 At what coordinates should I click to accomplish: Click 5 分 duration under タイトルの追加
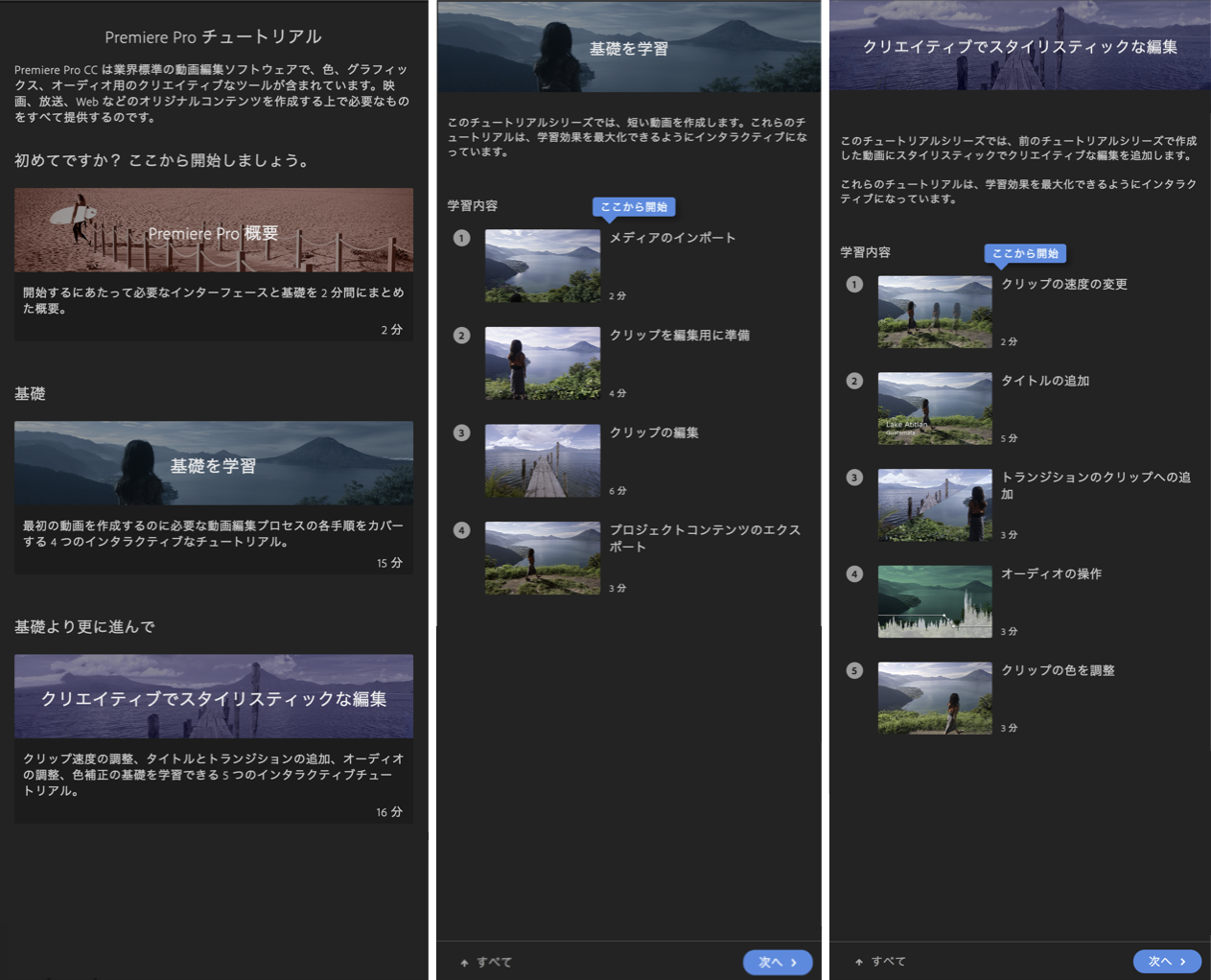(1010, 438)
